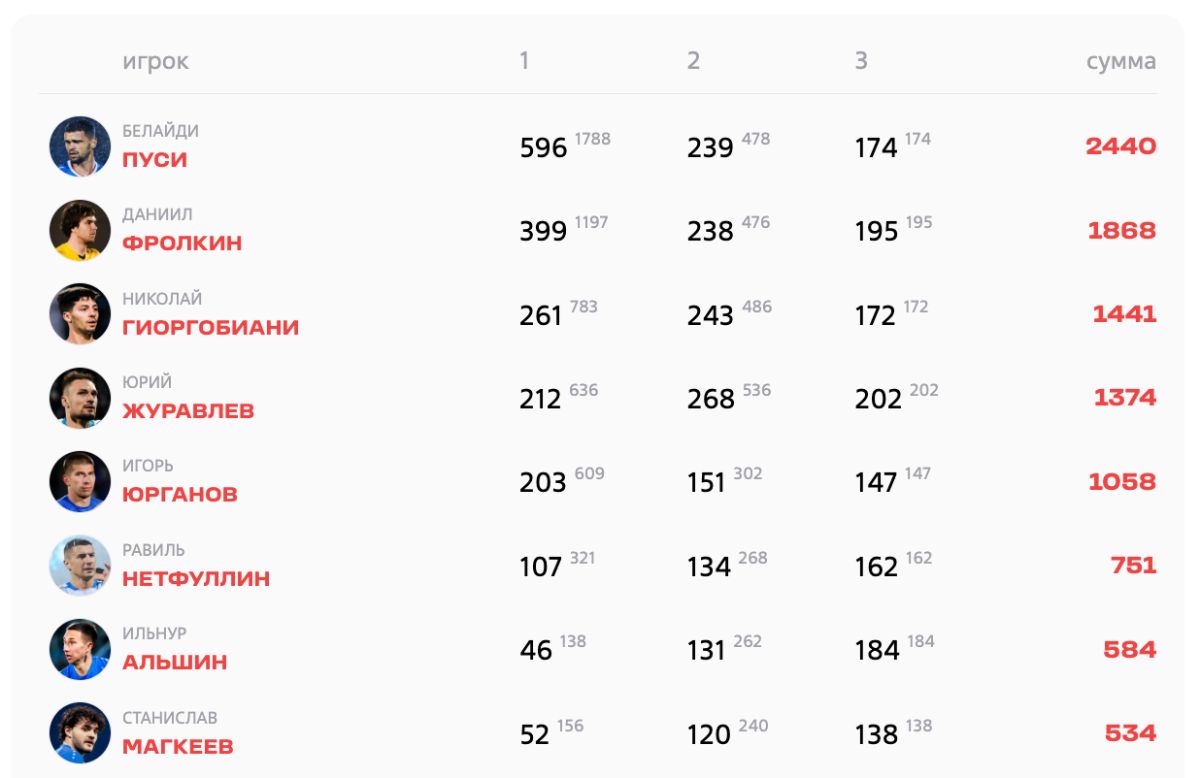1200x778 pixels.
Task: Click Магкеев's total score 534
Action: pos(1130,733)
